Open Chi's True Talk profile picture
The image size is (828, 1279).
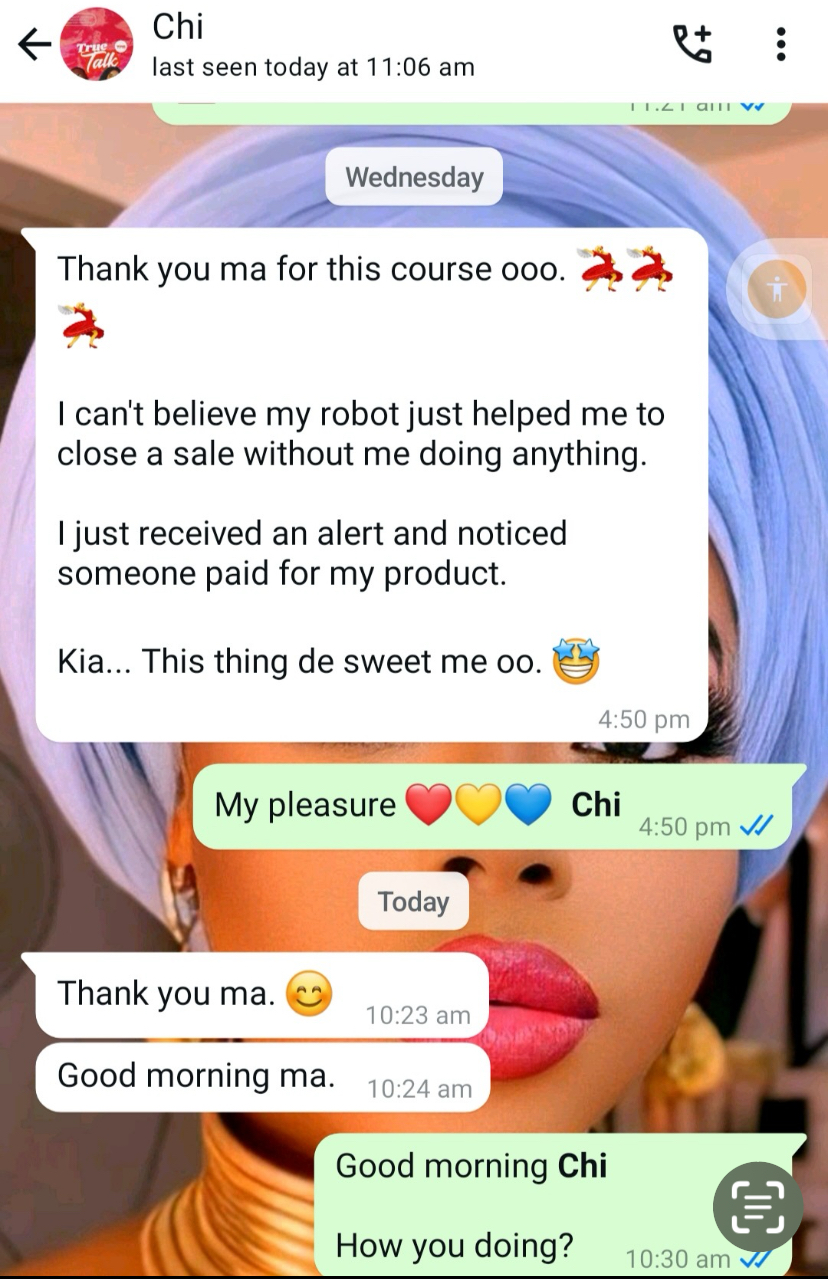click(97, 44)
